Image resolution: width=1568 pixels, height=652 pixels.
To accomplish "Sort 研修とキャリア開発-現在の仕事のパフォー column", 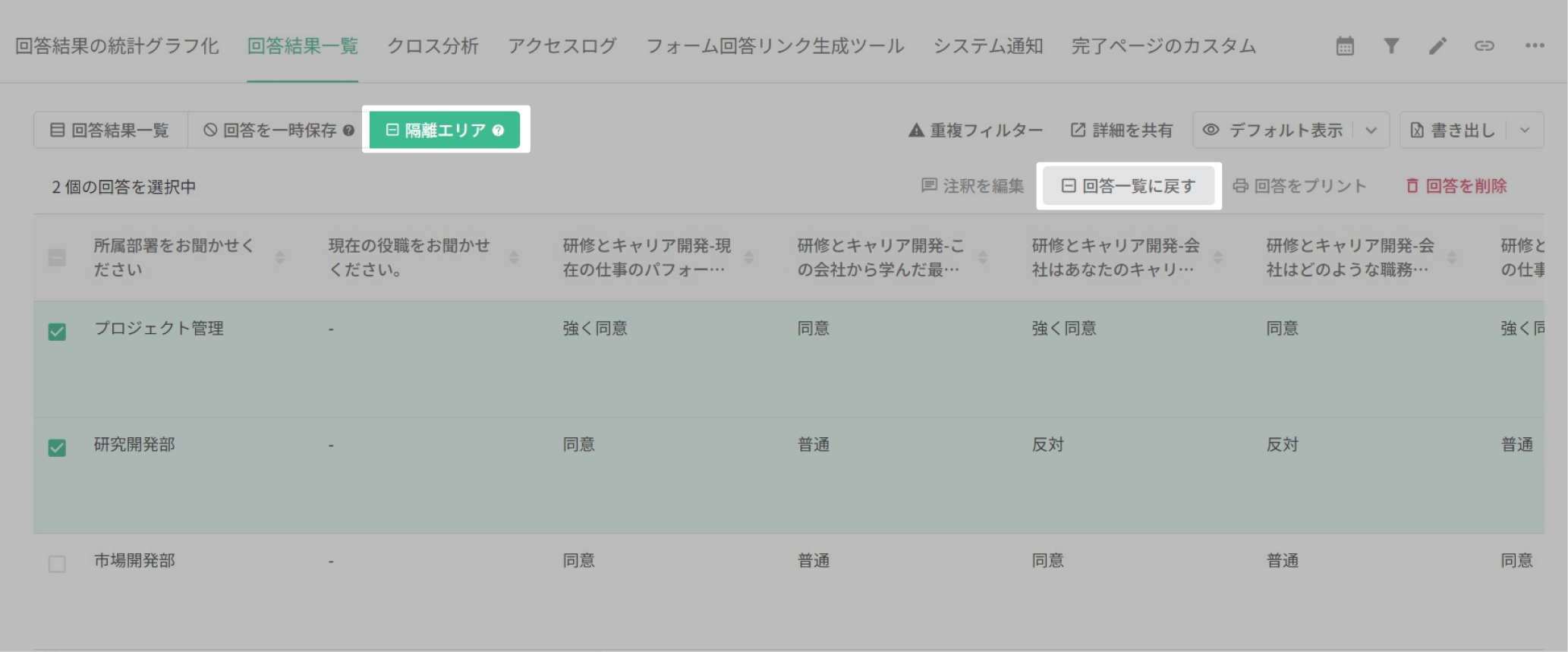I will point(748,257).
